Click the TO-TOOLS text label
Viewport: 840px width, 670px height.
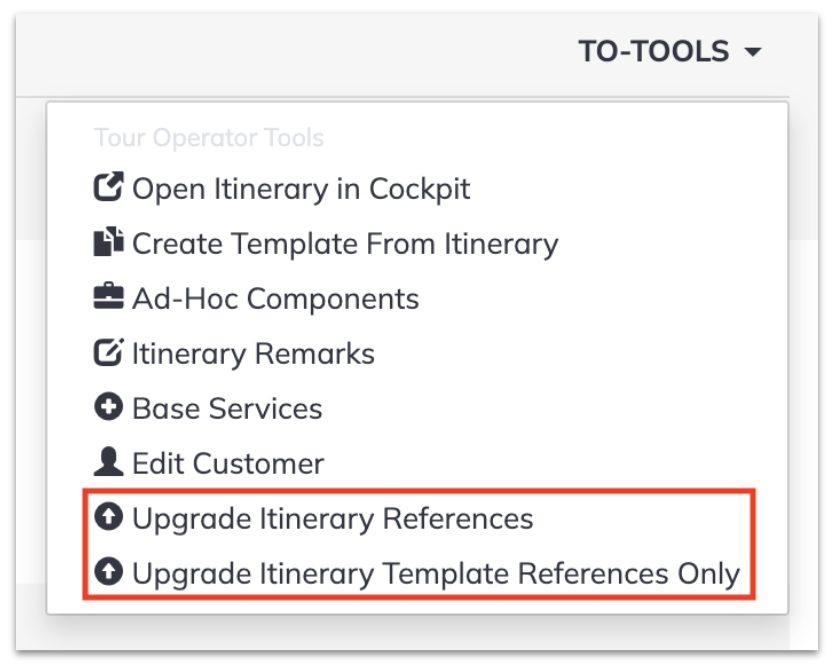pos(654,51)
